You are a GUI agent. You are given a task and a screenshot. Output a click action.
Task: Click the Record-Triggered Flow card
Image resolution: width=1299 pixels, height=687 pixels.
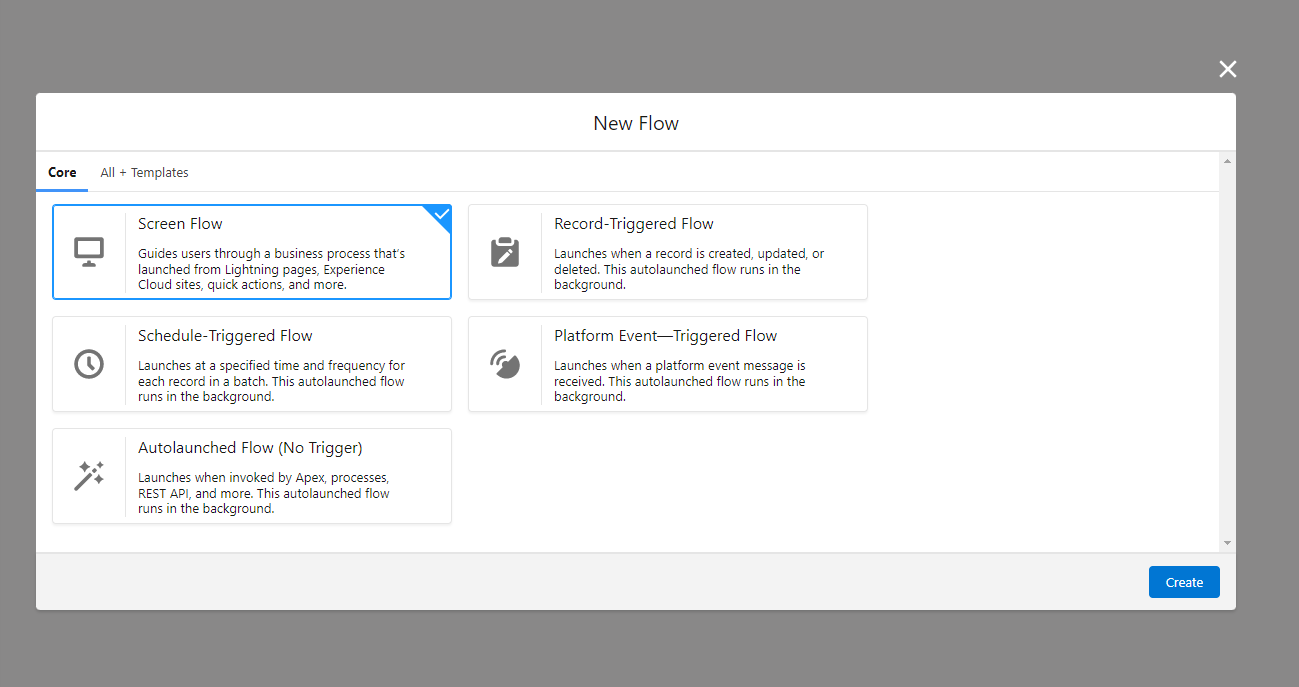(x=667, y=251)
